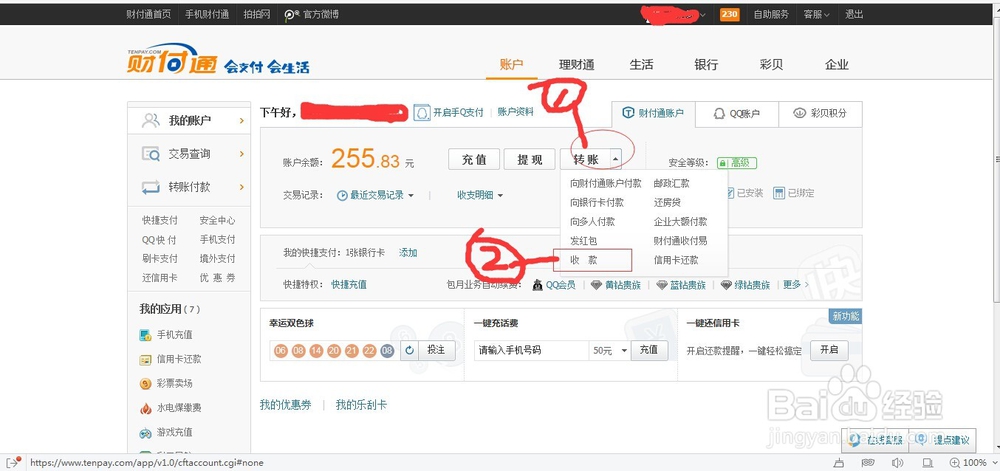The height and width of the screenshot is (471, 1000).
Task: Select 信用卡还款 in the 转账 menu
Action: click(x=676, y=260)
